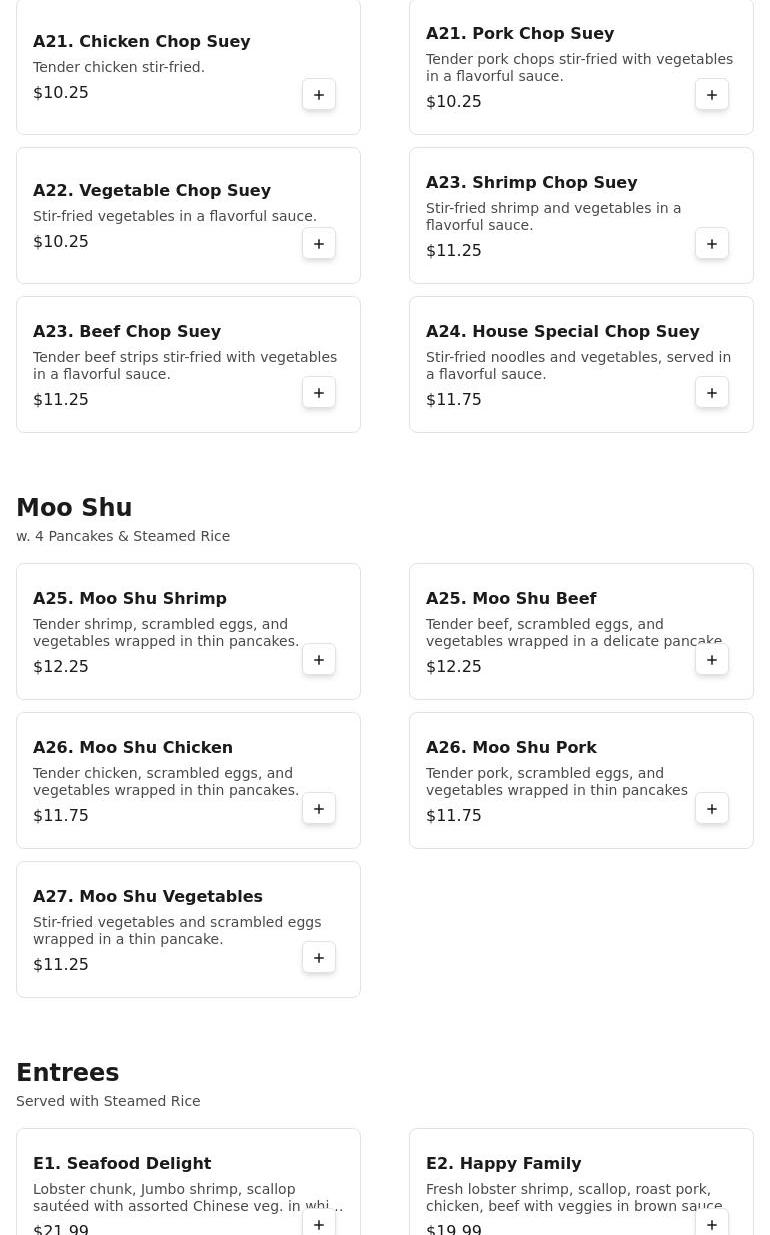Click the Moo Shu section heading
Screen dimensions: 770x1235
[74, 508]
